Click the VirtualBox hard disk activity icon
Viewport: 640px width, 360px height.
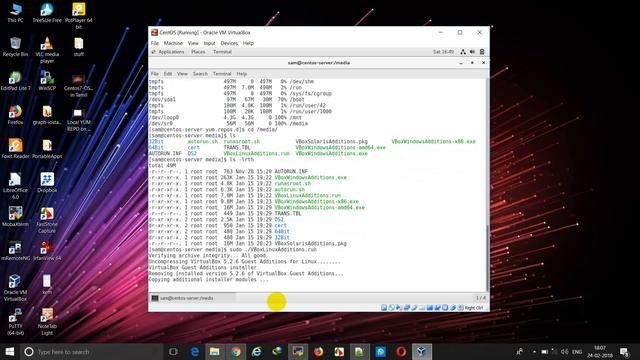[x=384, y=308]
